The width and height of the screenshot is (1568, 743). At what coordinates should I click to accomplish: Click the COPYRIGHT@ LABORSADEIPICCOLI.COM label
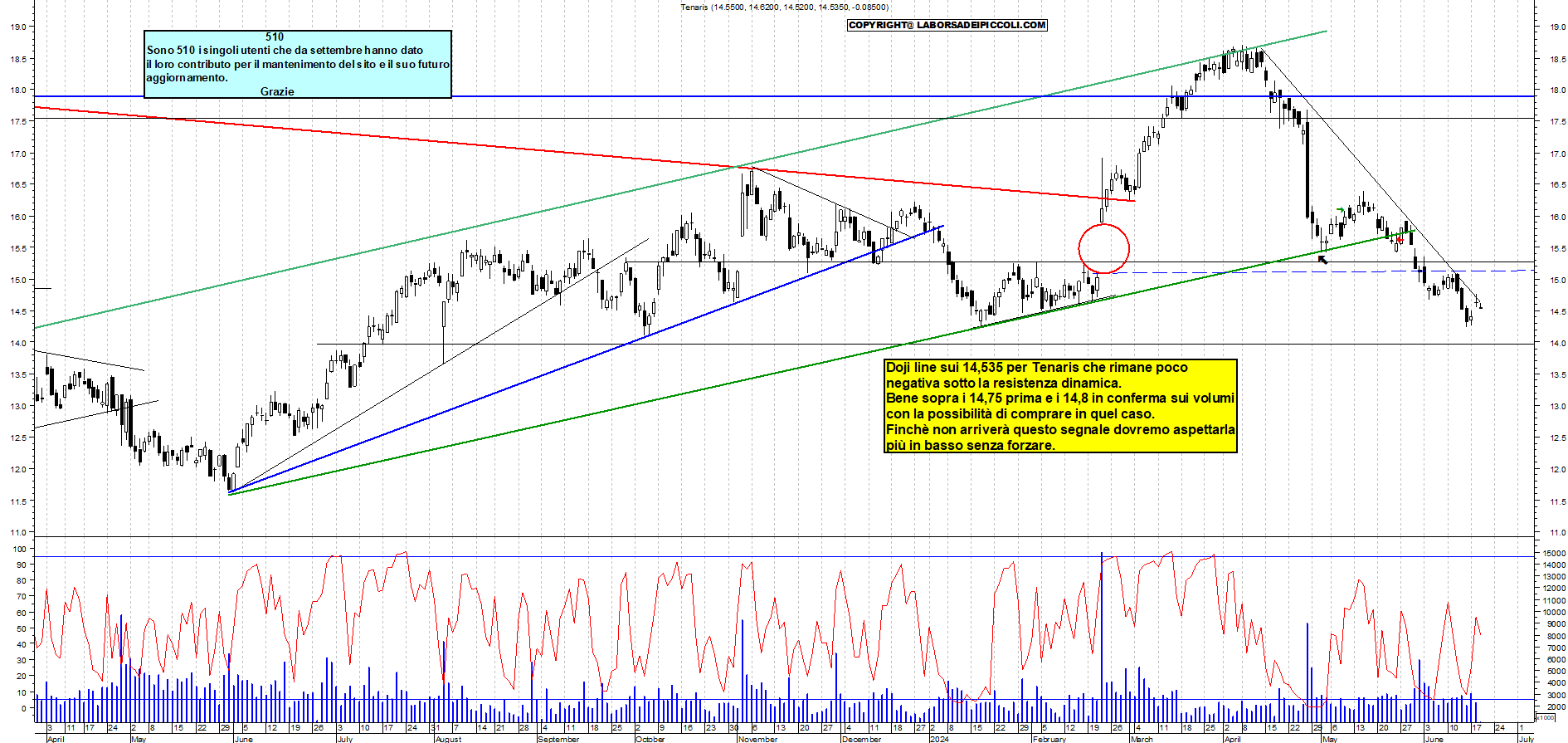(947, 25)
